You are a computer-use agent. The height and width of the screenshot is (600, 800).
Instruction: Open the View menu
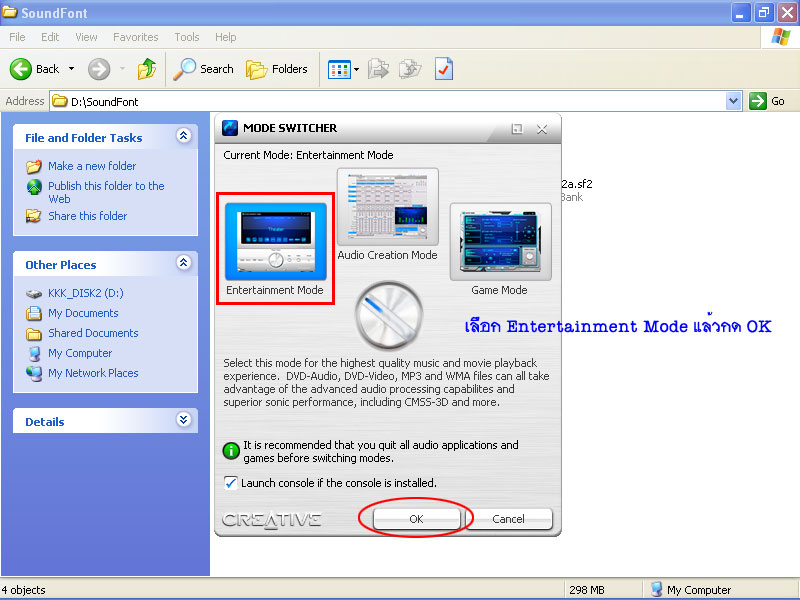tap(86, 37)
